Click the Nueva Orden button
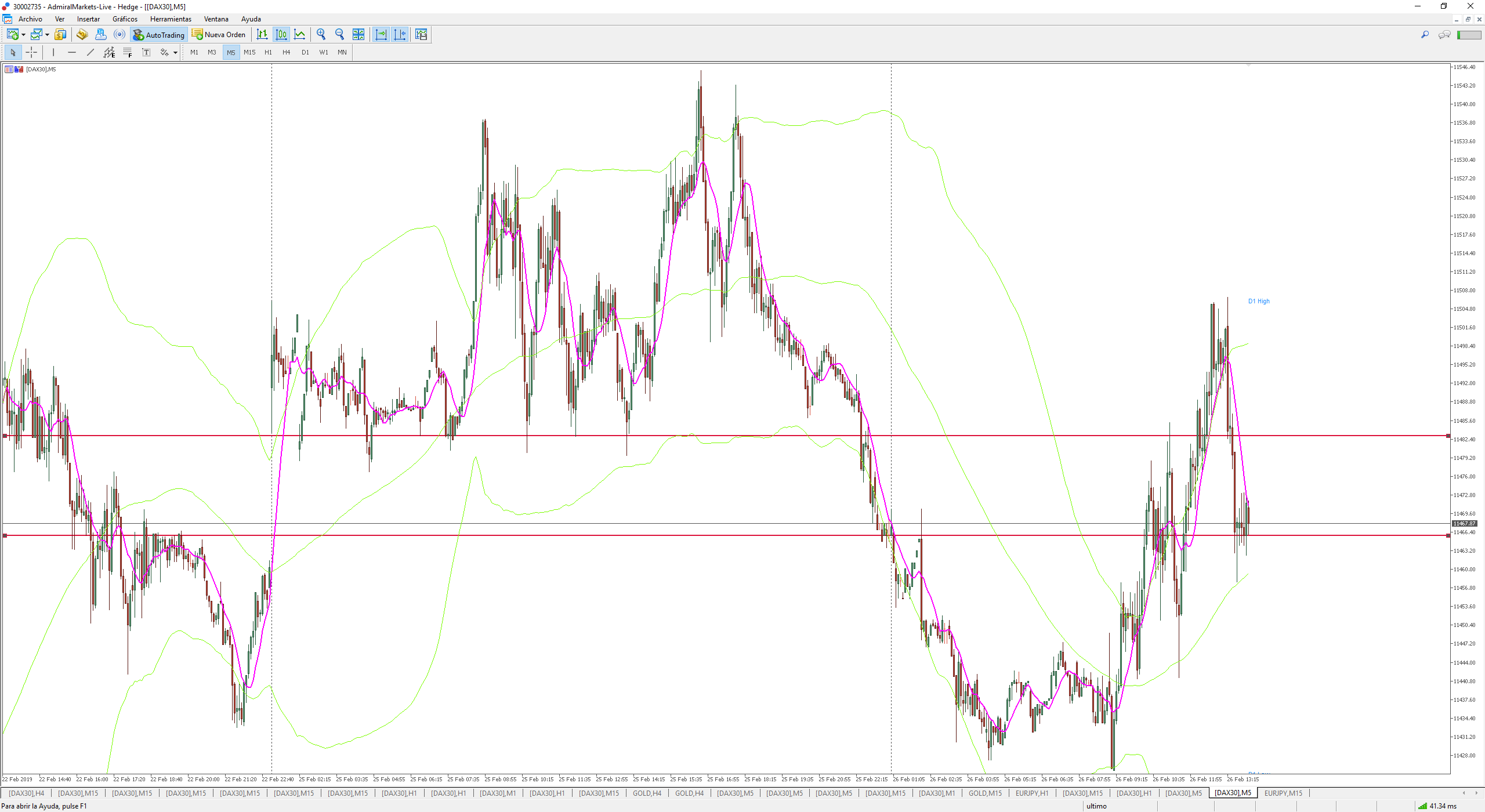This screenshot has width=1485, height=812. pyautogui.click(x=219, y=35)
